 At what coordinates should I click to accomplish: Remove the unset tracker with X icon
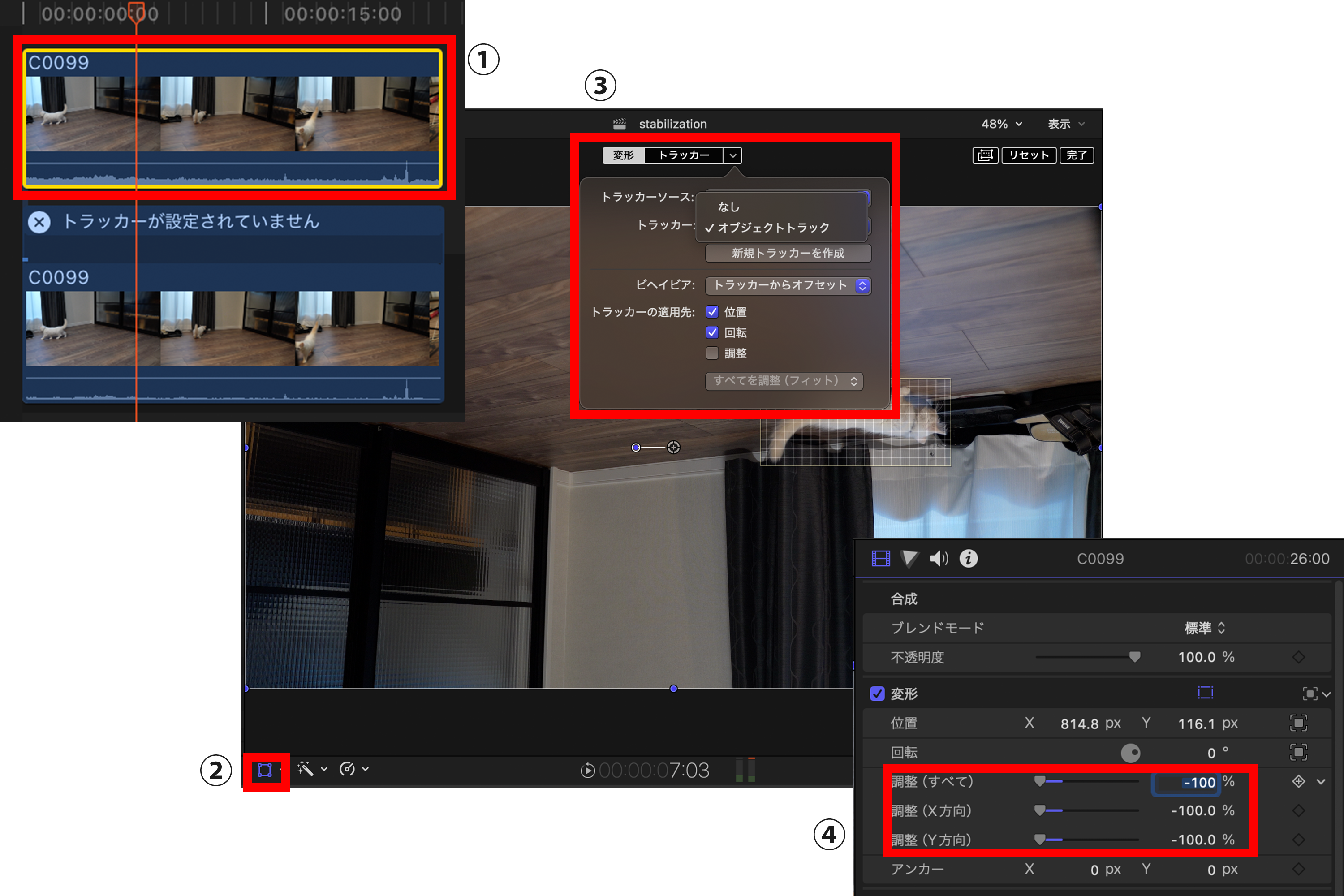click(x=39, y=222)
